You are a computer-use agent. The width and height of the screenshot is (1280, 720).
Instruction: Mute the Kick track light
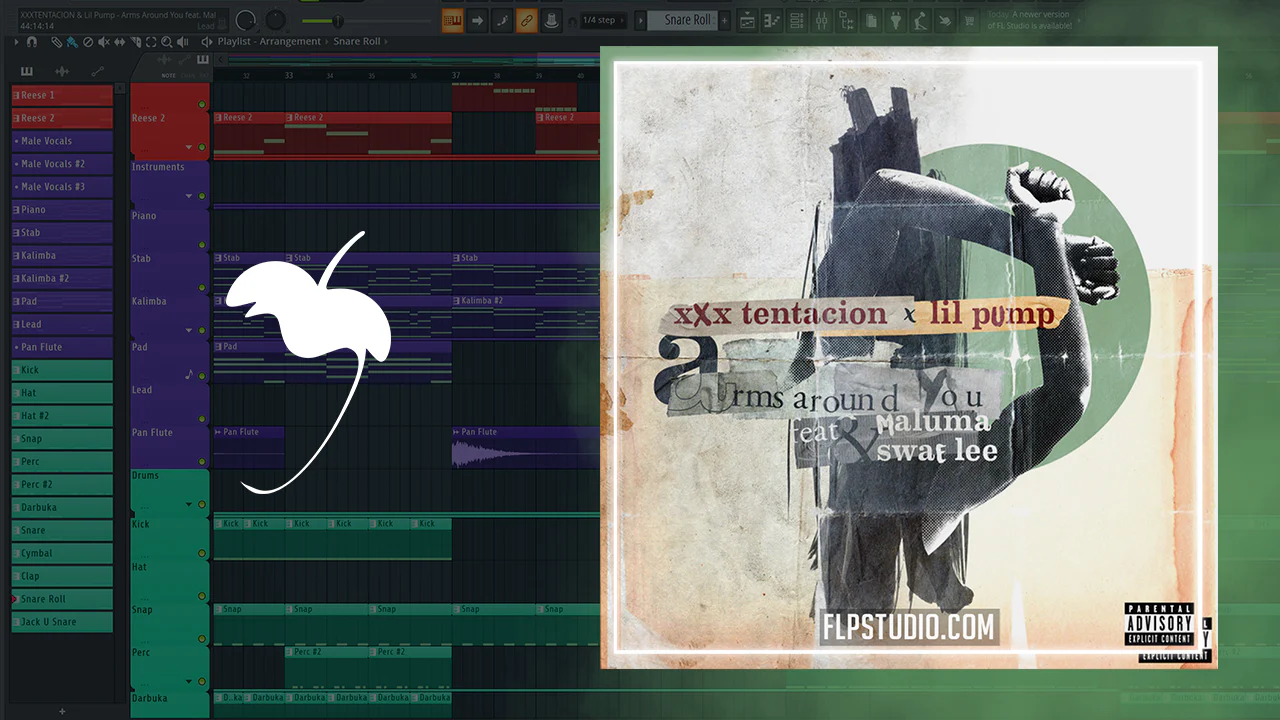coord(202,553)
